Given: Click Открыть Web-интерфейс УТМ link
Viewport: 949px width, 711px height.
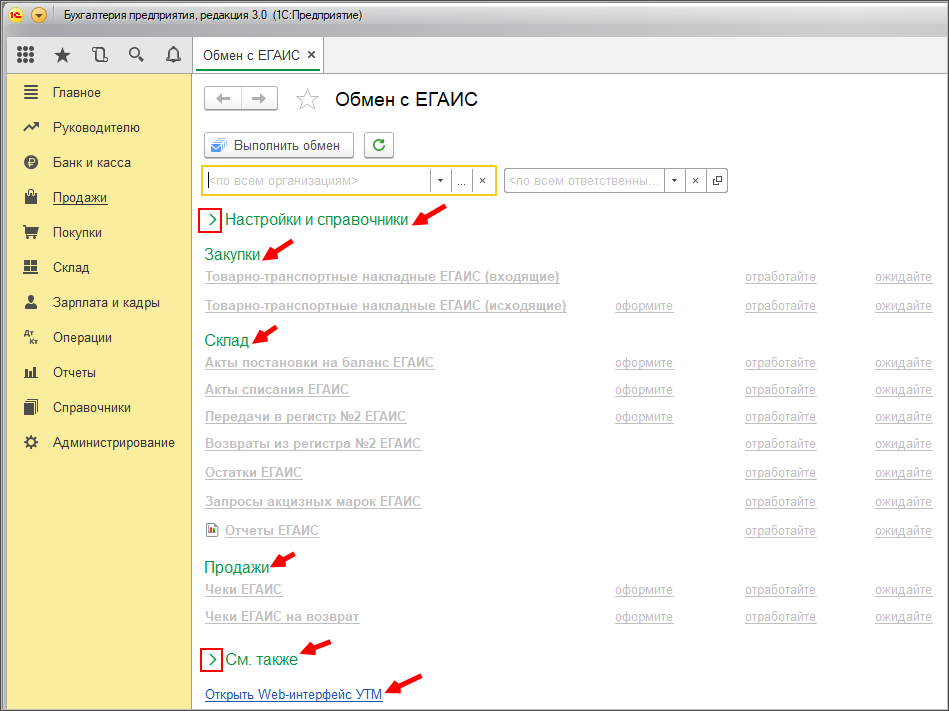Looking at the screenshot, I should tap(294, 694).
